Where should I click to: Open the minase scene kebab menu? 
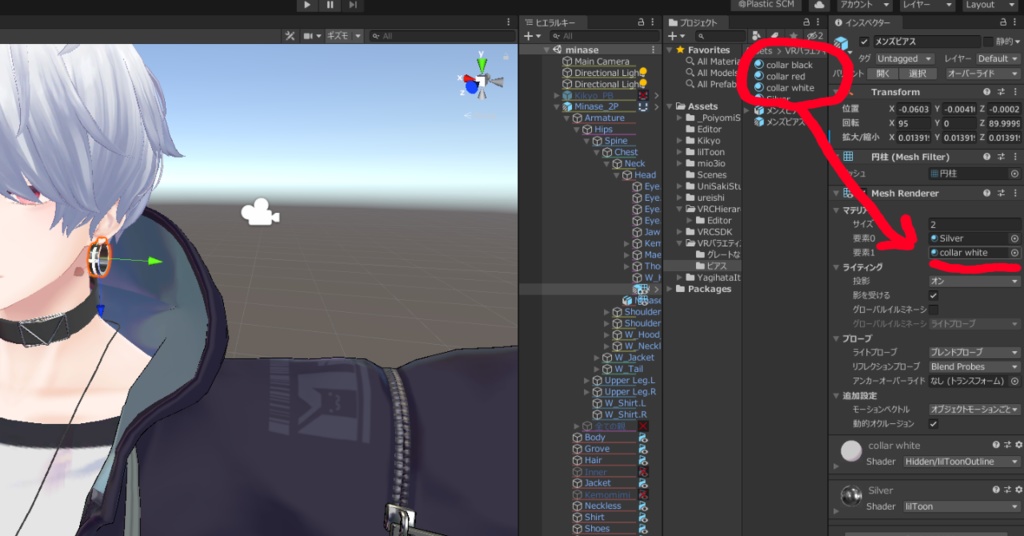tap(654, 50)
